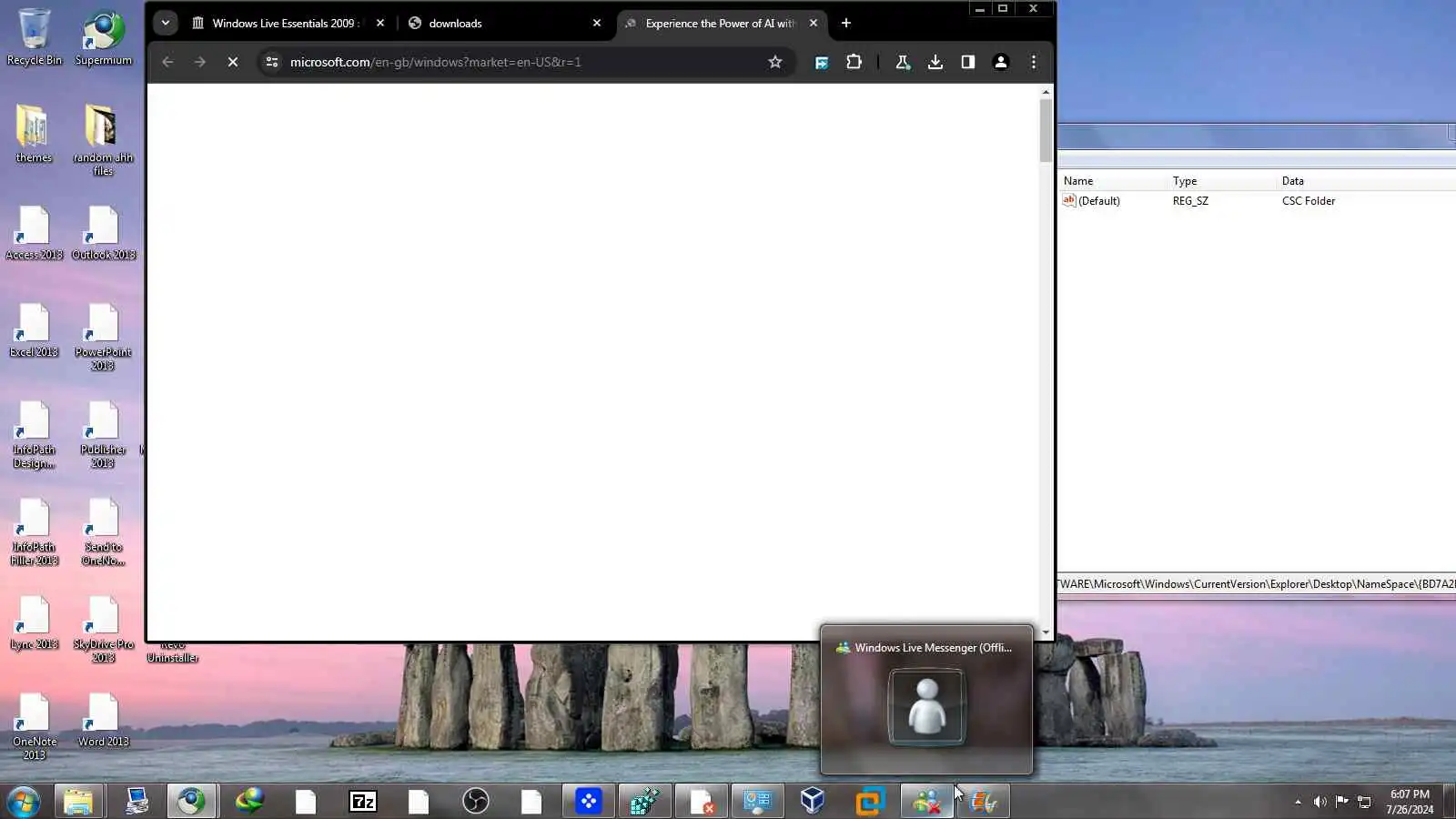Select the InfoPath Filler 2013 shortcut
The height and width of the screenshot is (819, 1456).
(35, 531)
